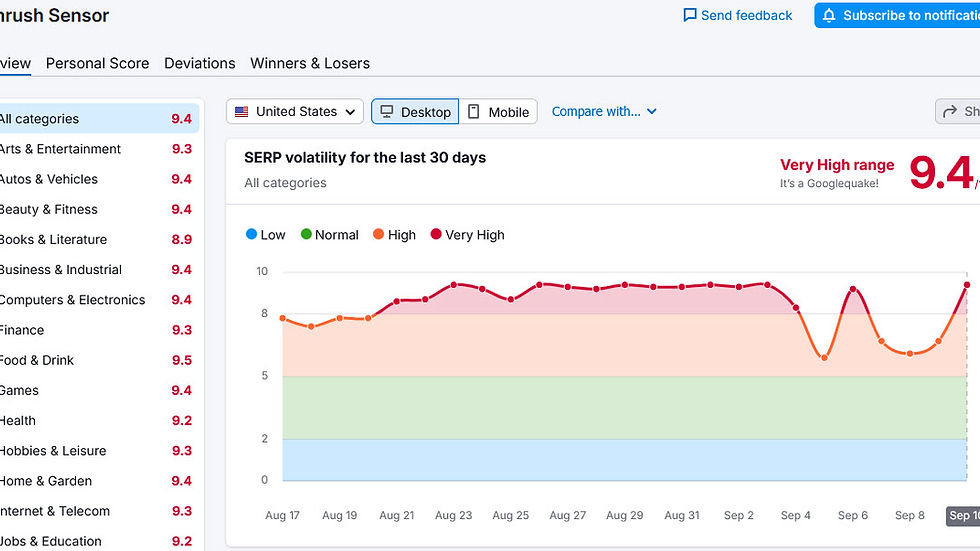Expand the Compare with dropdown
Viewport: 980px width, 551px height.
coord(604,112)
